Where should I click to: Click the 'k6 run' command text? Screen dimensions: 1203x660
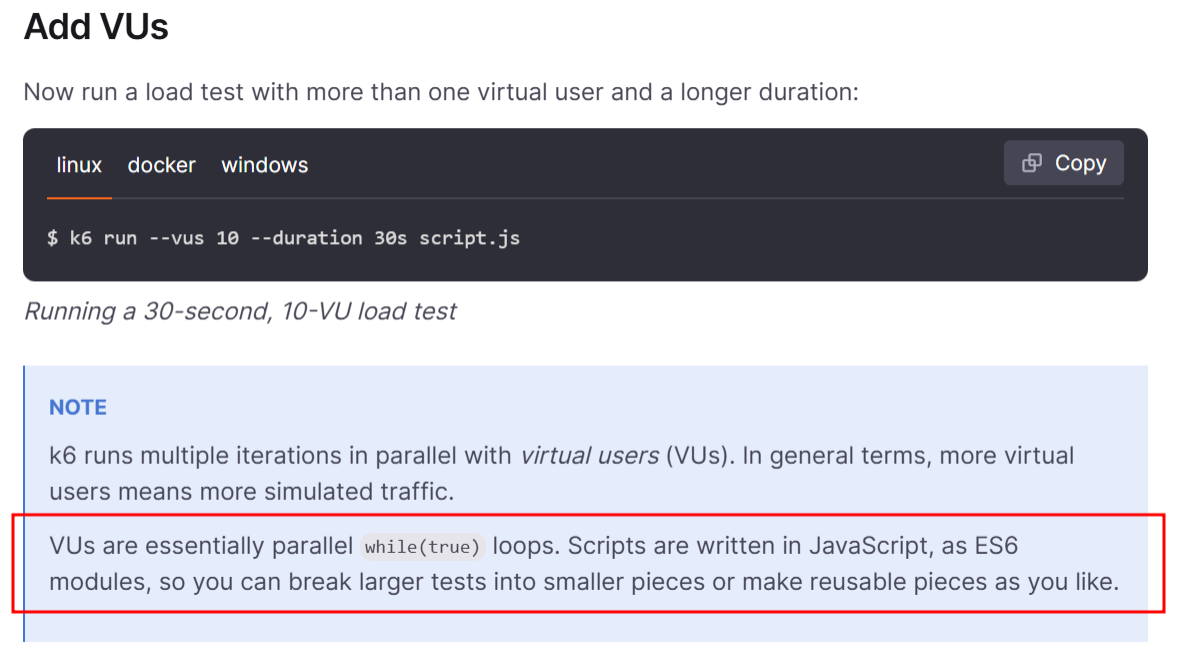click(x=103, y=238)
